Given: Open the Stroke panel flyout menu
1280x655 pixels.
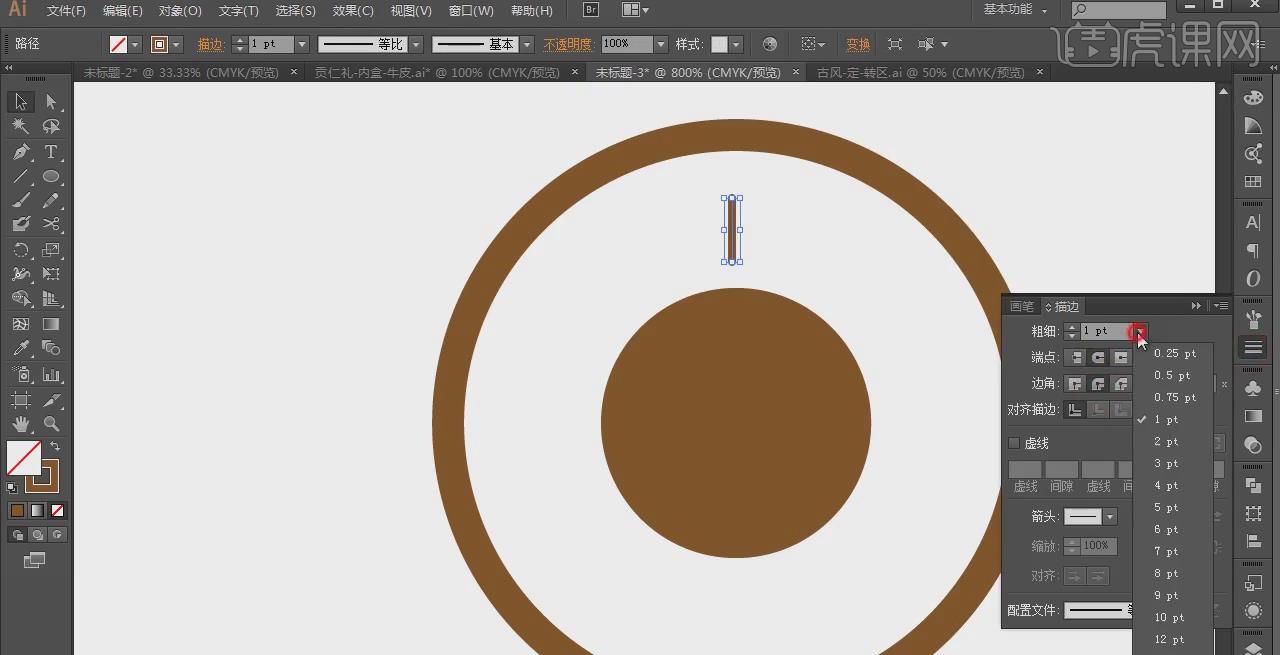Looking at the screenshot, I should 1221,306.
